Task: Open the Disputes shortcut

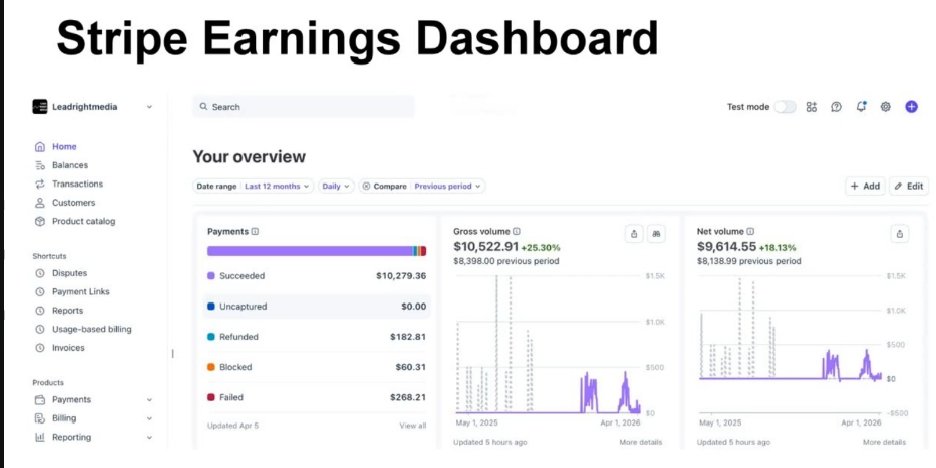Action: tap(69, 273)
